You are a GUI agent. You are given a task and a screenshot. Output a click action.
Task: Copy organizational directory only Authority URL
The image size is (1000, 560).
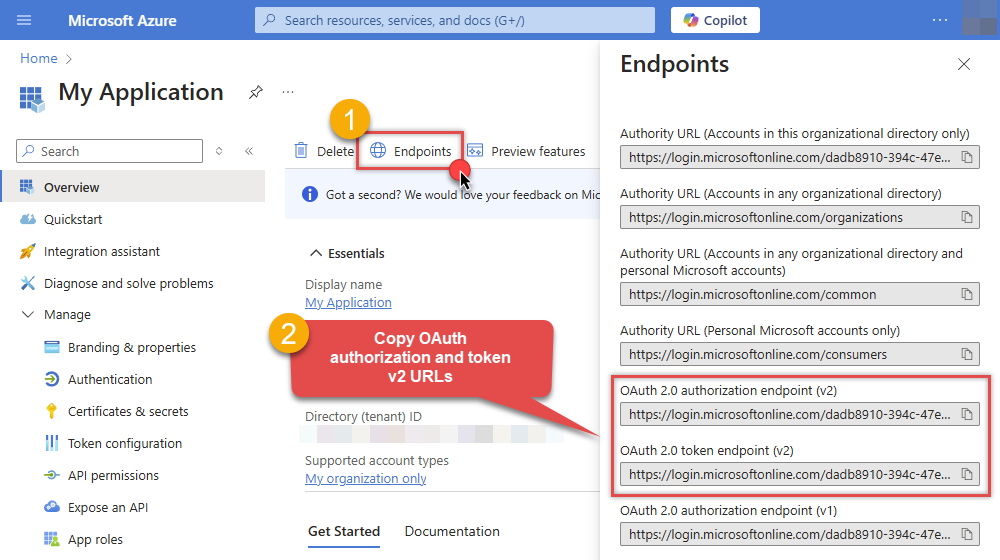pos(967,158)
